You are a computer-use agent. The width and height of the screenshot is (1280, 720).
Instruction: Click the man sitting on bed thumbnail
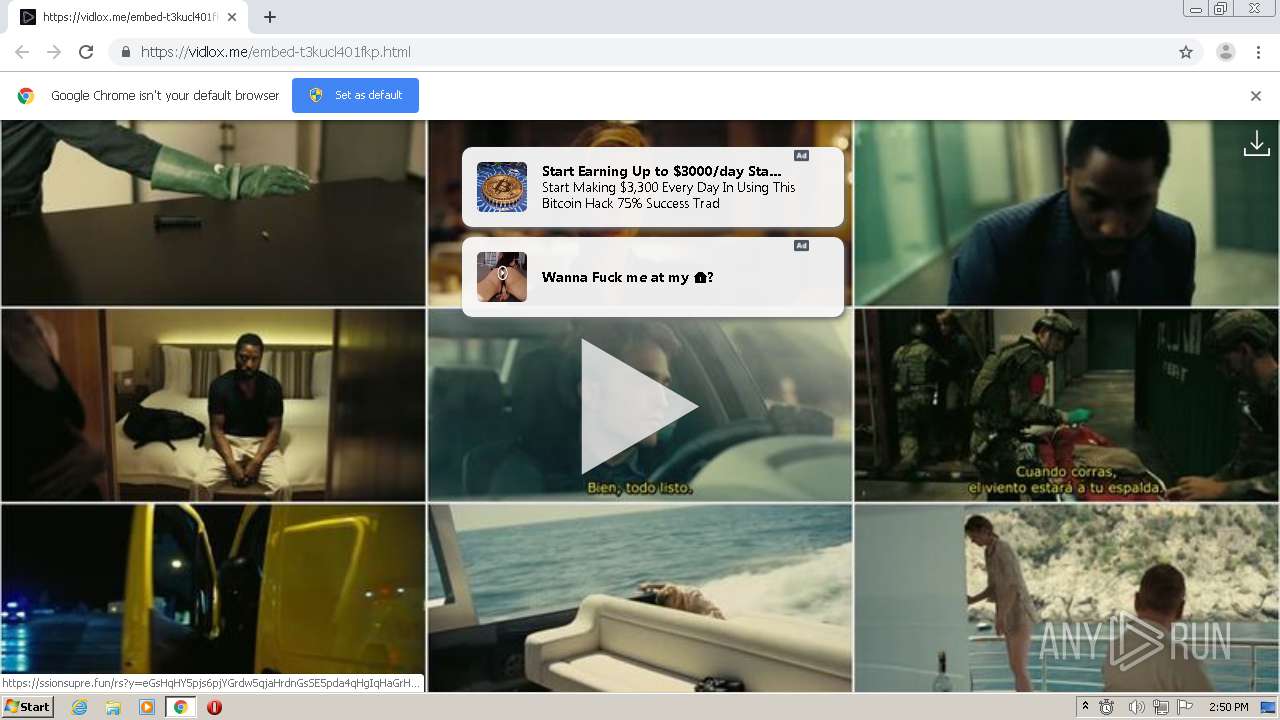213,405
